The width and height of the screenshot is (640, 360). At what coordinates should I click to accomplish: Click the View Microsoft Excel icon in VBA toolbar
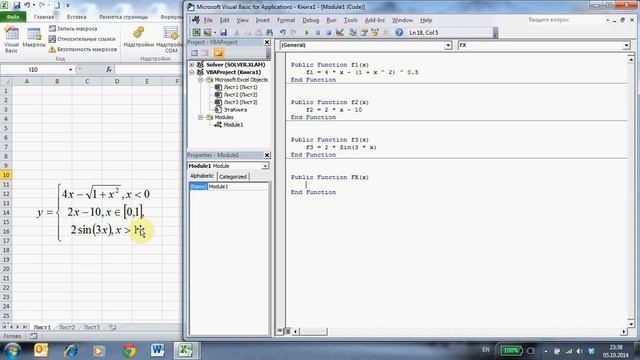(196, 32)
